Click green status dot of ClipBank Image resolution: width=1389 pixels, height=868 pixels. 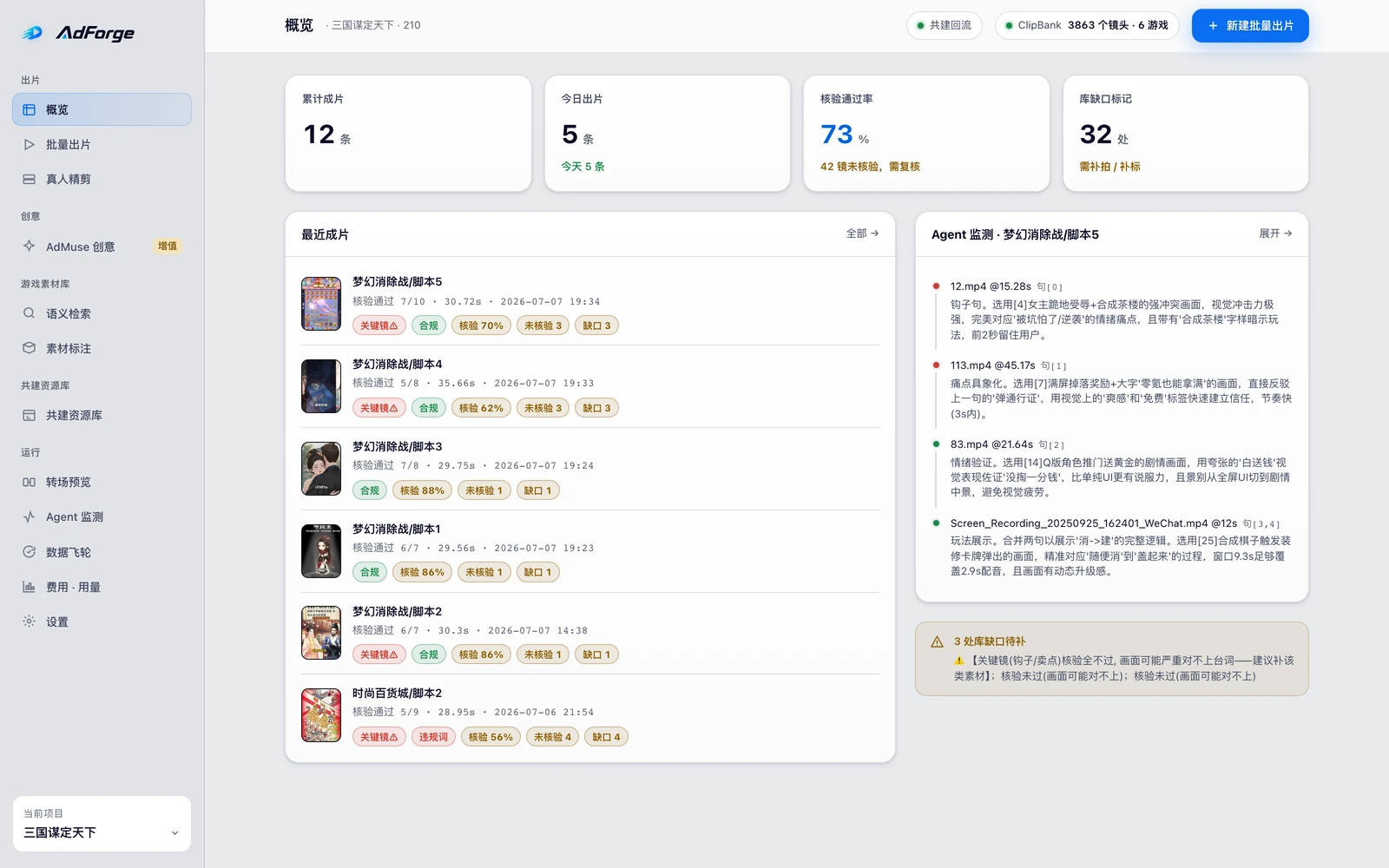click(x=1009, y=26)
